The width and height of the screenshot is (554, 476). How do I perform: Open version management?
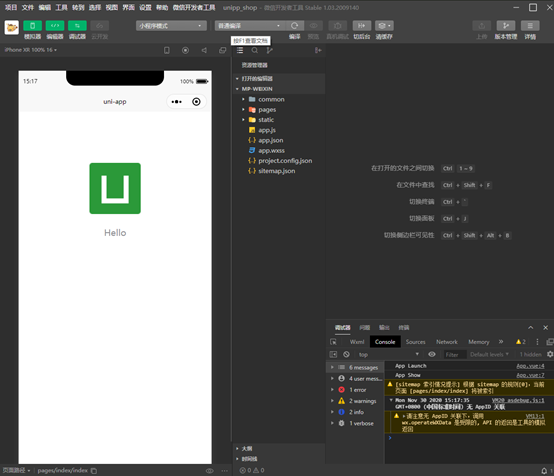tap(506, 26)
